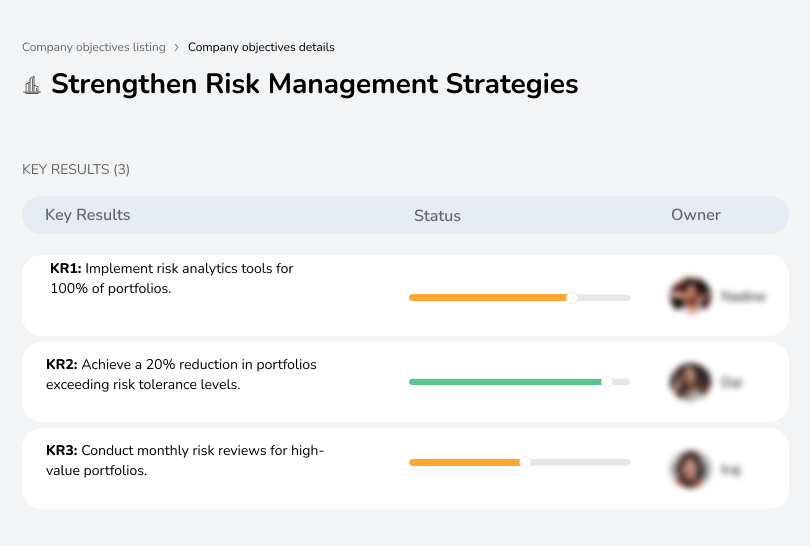810x546 pixels.
Task: Click the Company objectives details breadcrumb
Action: [261, 47]
